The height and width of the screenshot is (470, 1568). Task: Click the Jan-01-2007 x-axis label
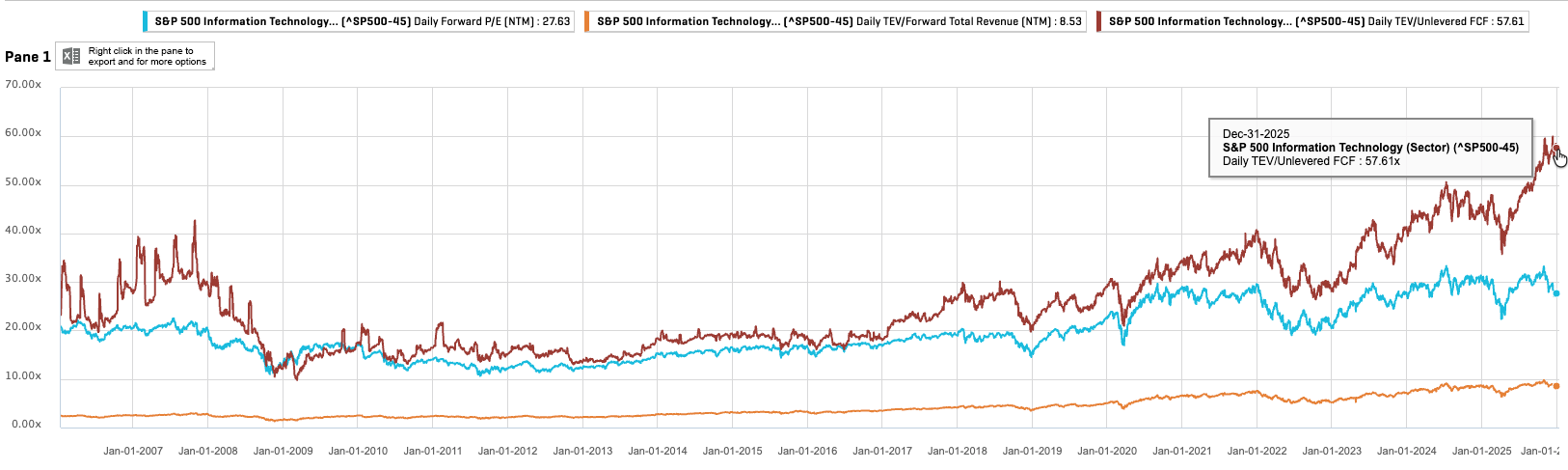click(133, 451)
